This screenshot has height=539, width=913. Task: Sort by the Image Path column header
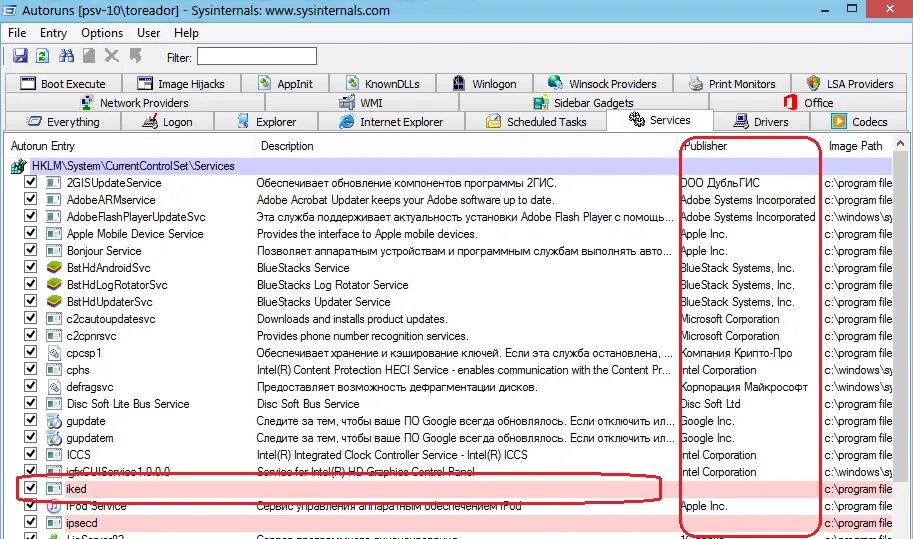point(858,146)
